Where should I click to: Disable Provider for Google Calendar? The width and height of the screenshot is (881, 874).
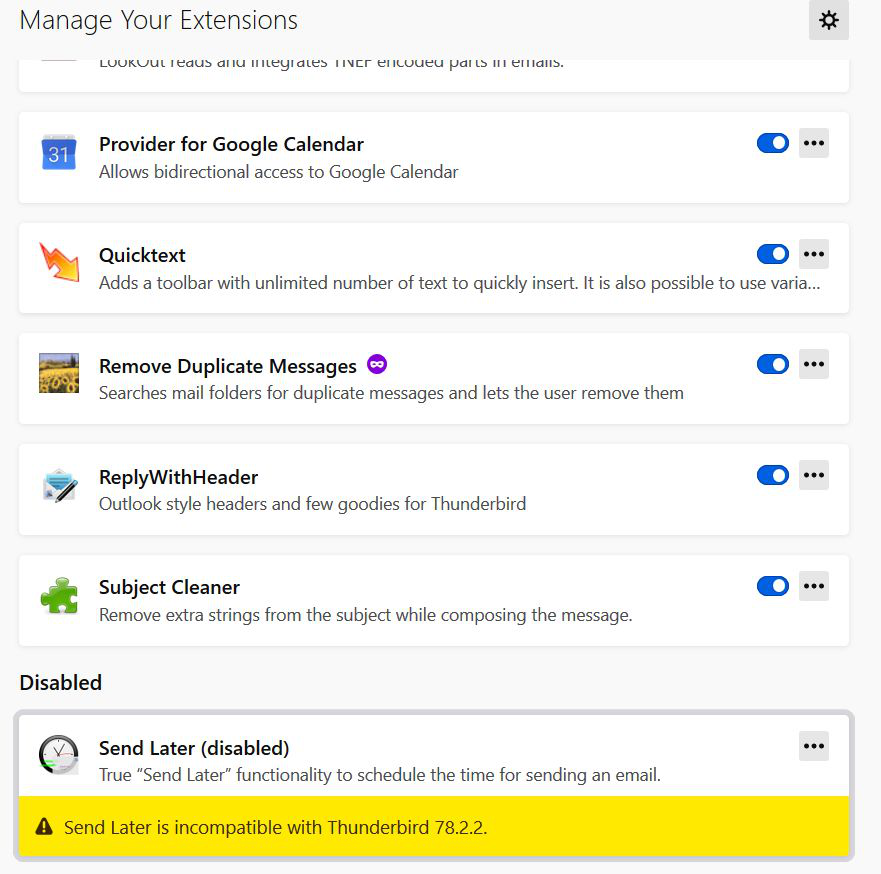click(x=772, y=144)
